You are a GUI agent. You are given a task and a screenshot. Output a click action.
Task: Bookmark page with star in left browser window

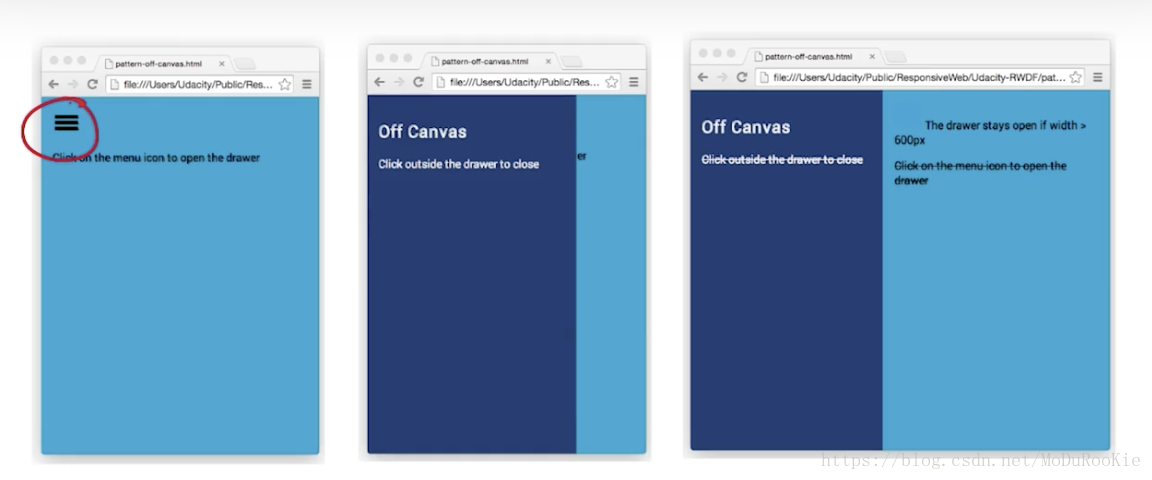coord(285,85)
